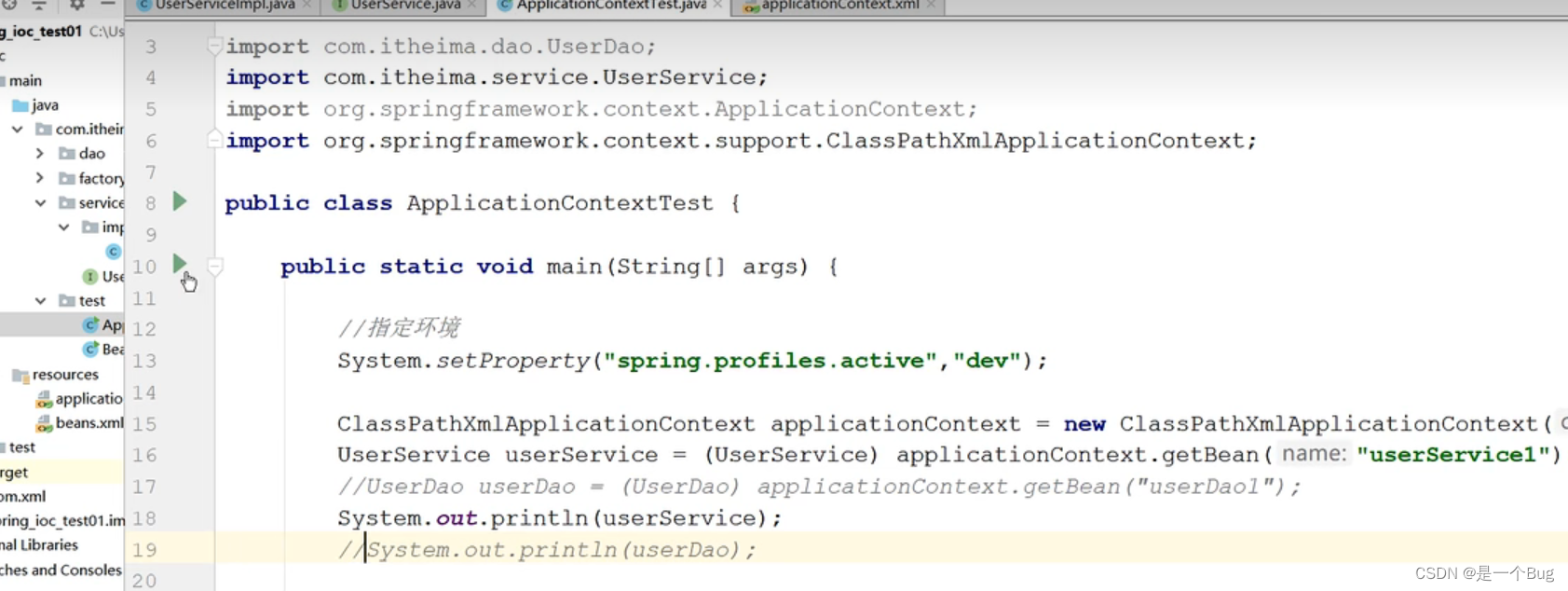Click the println(userService) statement

[x=559, y=518]
